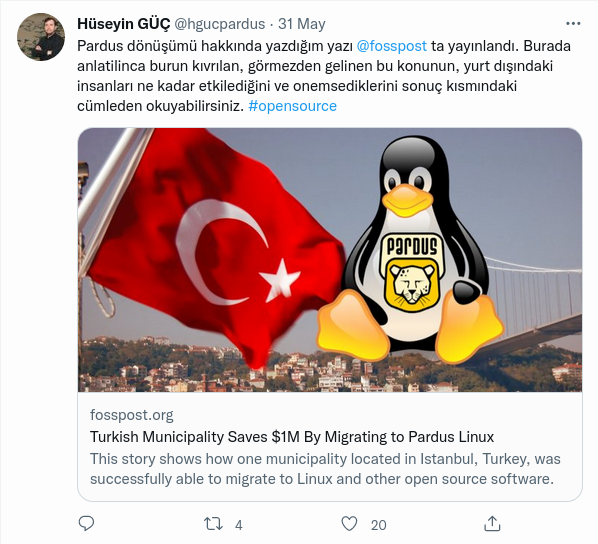The width and height of the screenshot is (598, 544).
Task: Click the fosspost.org domain text
Action: click(132, 415)
